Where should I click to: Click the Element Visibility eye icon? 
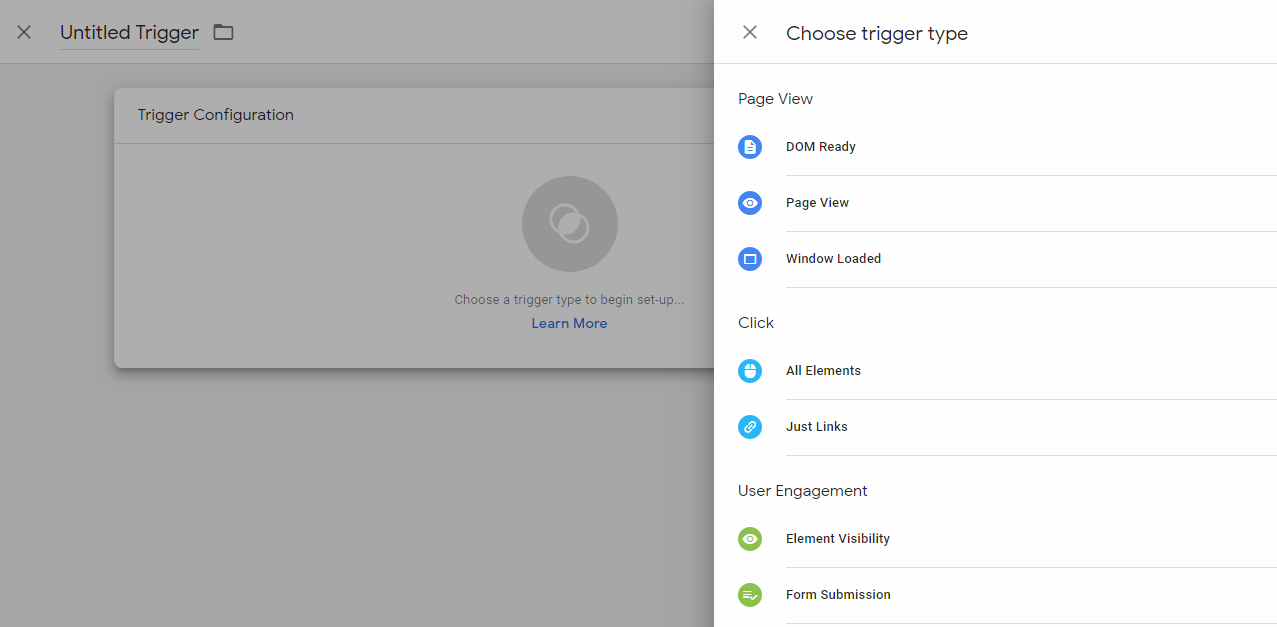click(x=750, y=539)
